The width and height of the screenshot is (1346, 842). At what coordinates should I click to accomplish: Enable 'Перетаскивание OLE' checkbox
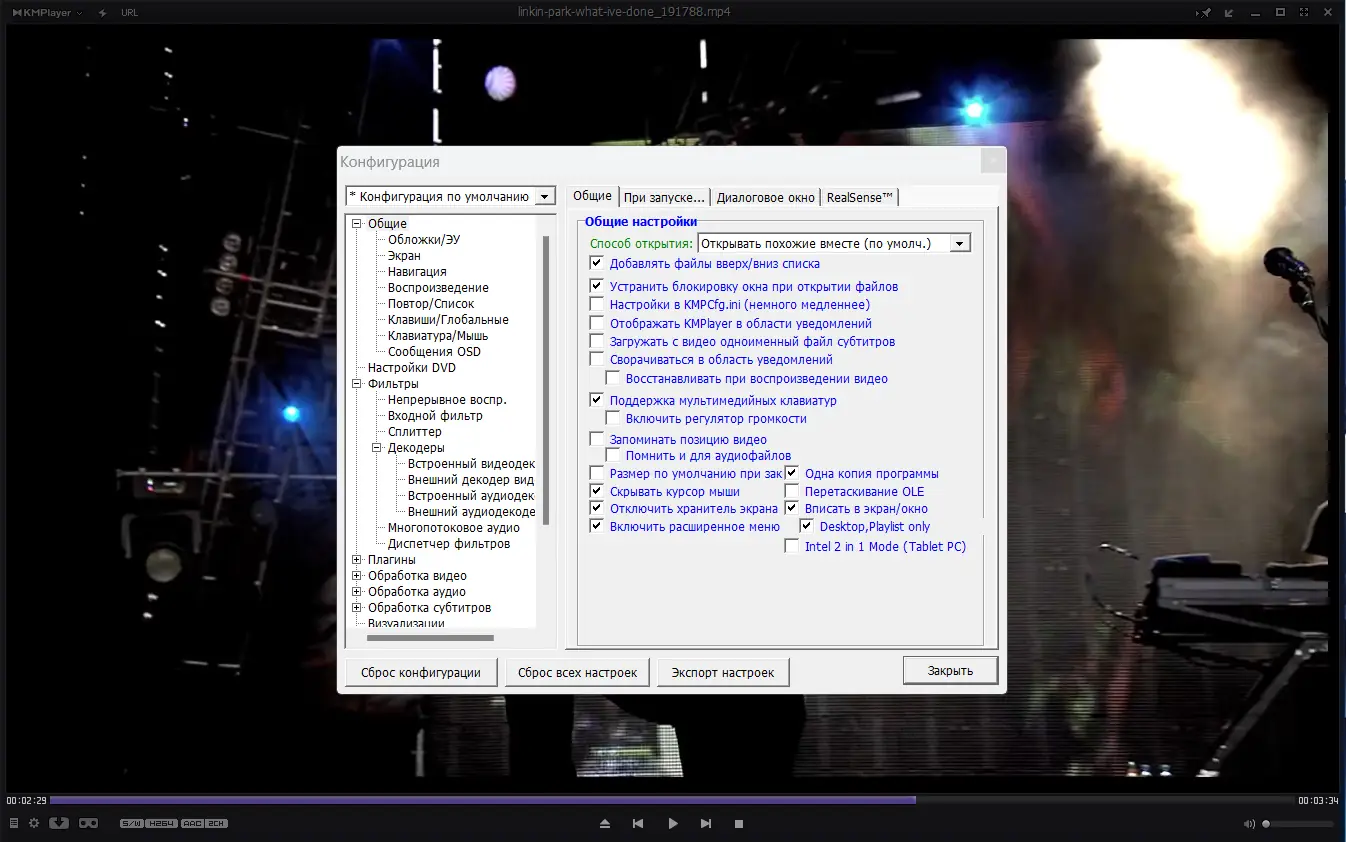point(792,491)
